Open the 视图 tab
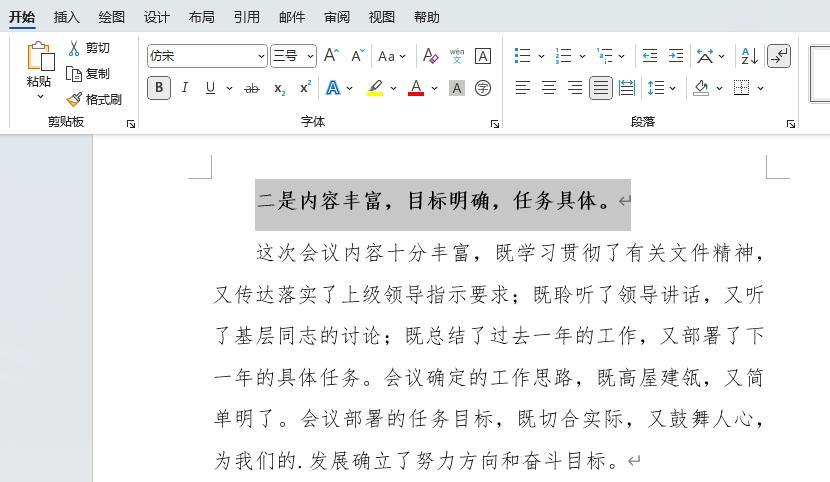830x482 pixels. [x=382, y=17]
